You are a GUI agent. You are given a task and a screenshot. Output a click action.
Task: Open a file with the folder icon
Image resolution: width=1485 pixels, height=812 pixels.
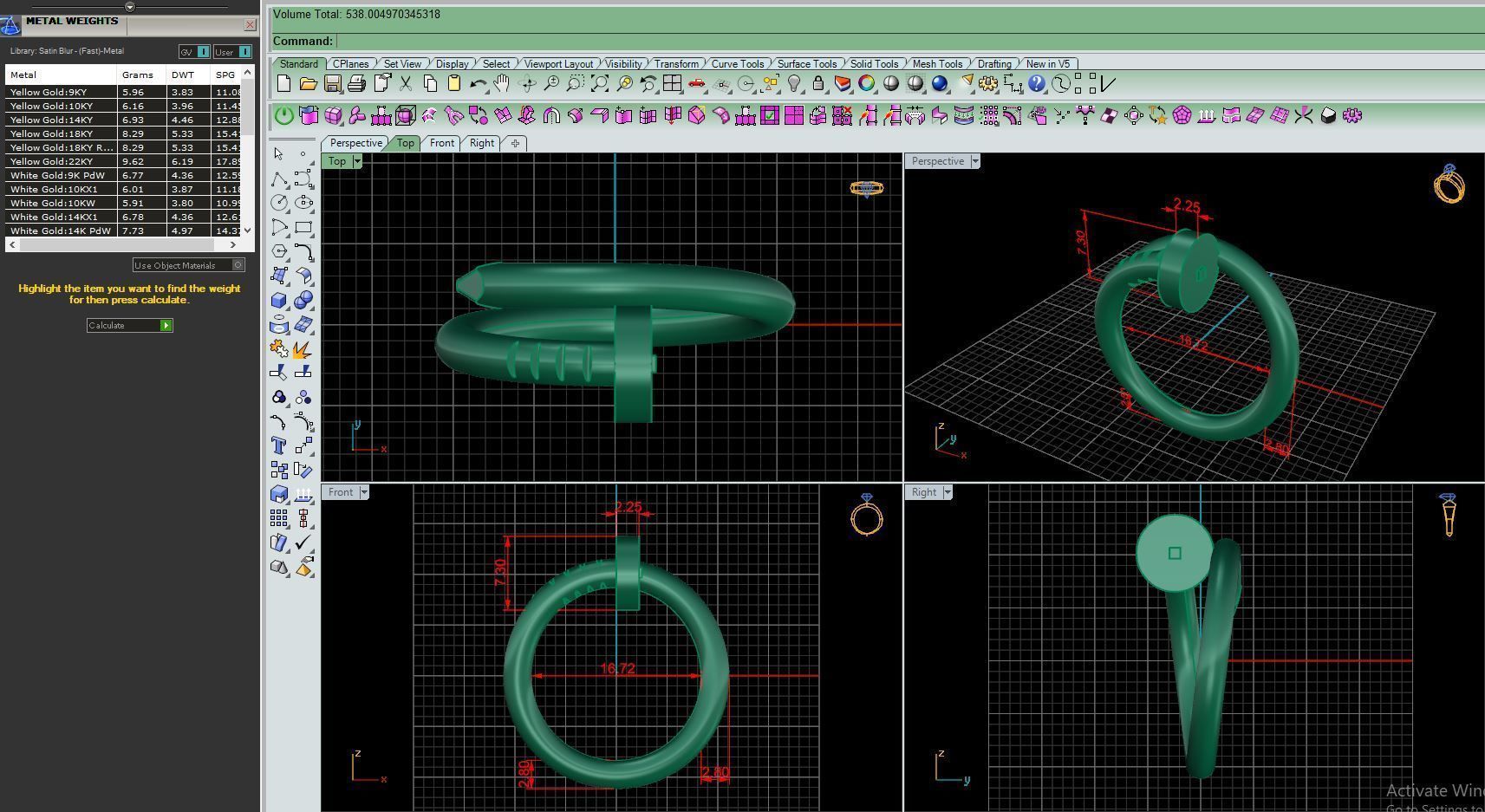[308, 84]
